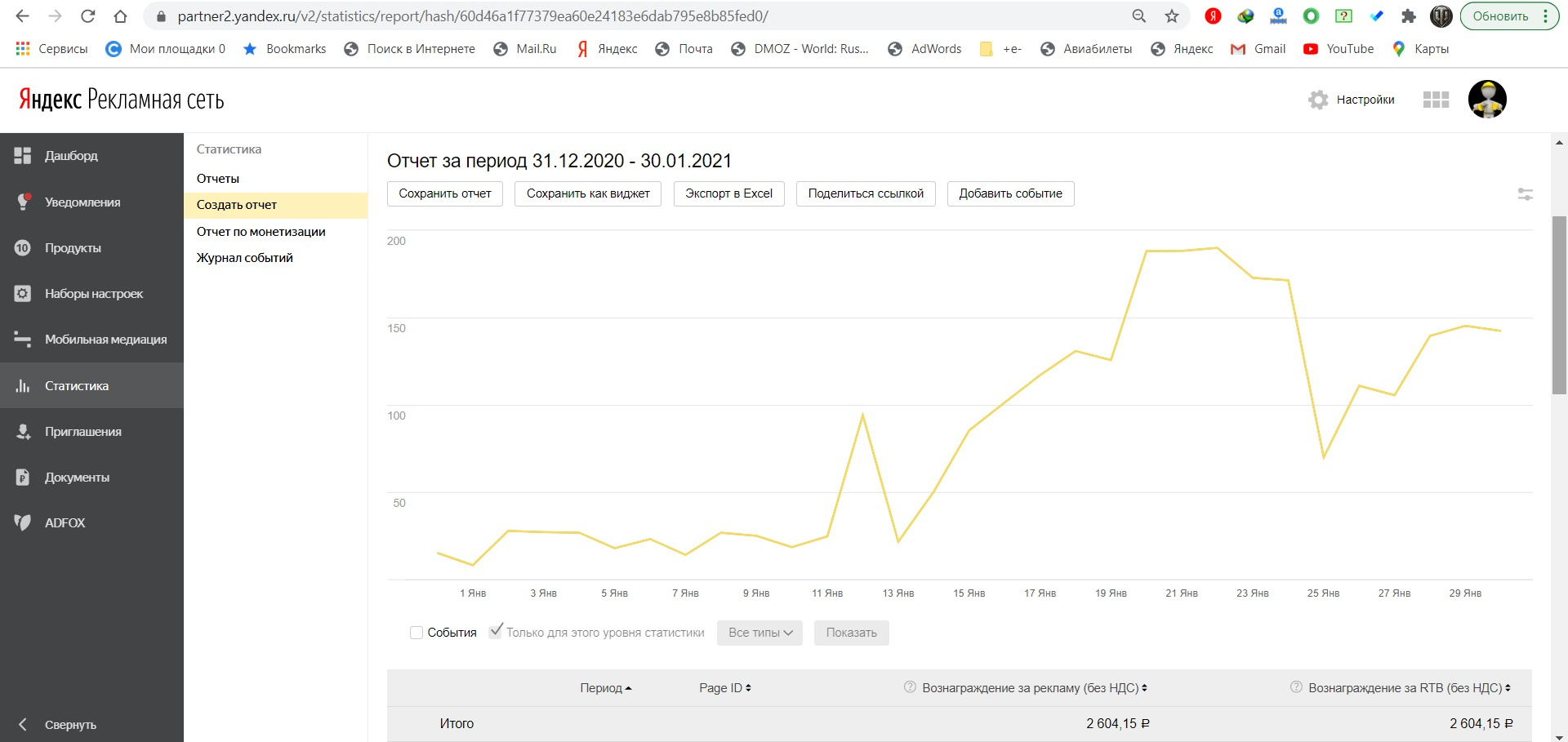1568x742 pixels.
Task: Click help icon beside 'Вознаграждение за рекламу'
Action: click(x=910, y=687)
